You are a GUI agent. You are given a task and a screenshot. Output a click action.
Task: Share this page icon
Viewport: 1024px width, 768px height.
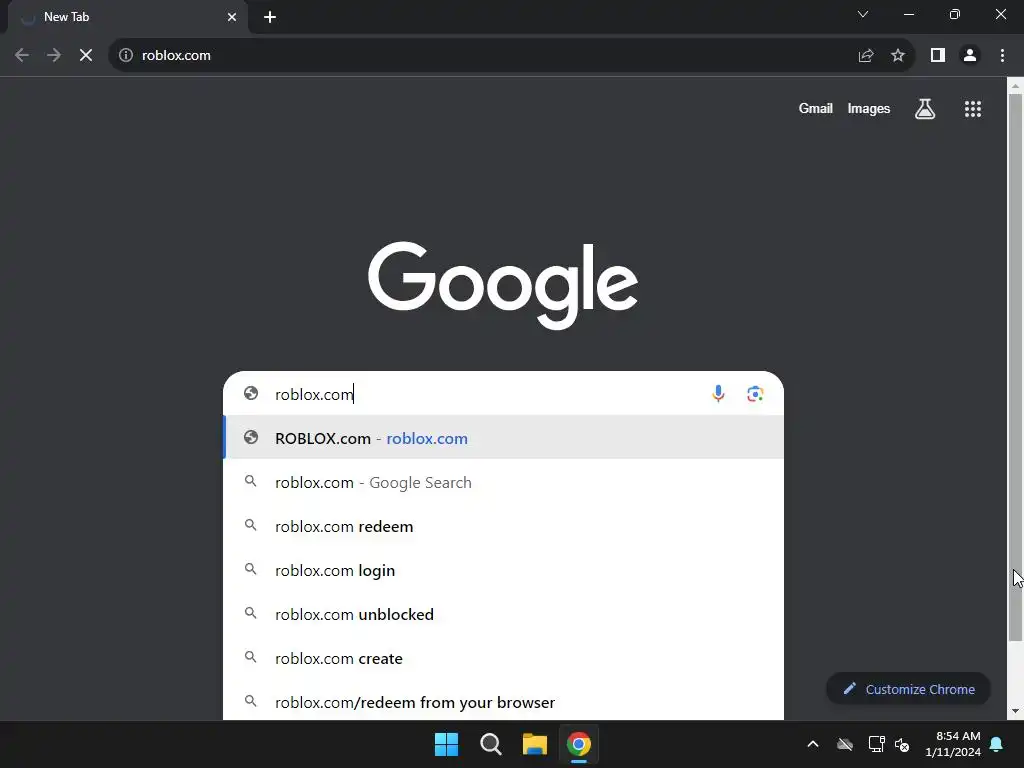866,56
